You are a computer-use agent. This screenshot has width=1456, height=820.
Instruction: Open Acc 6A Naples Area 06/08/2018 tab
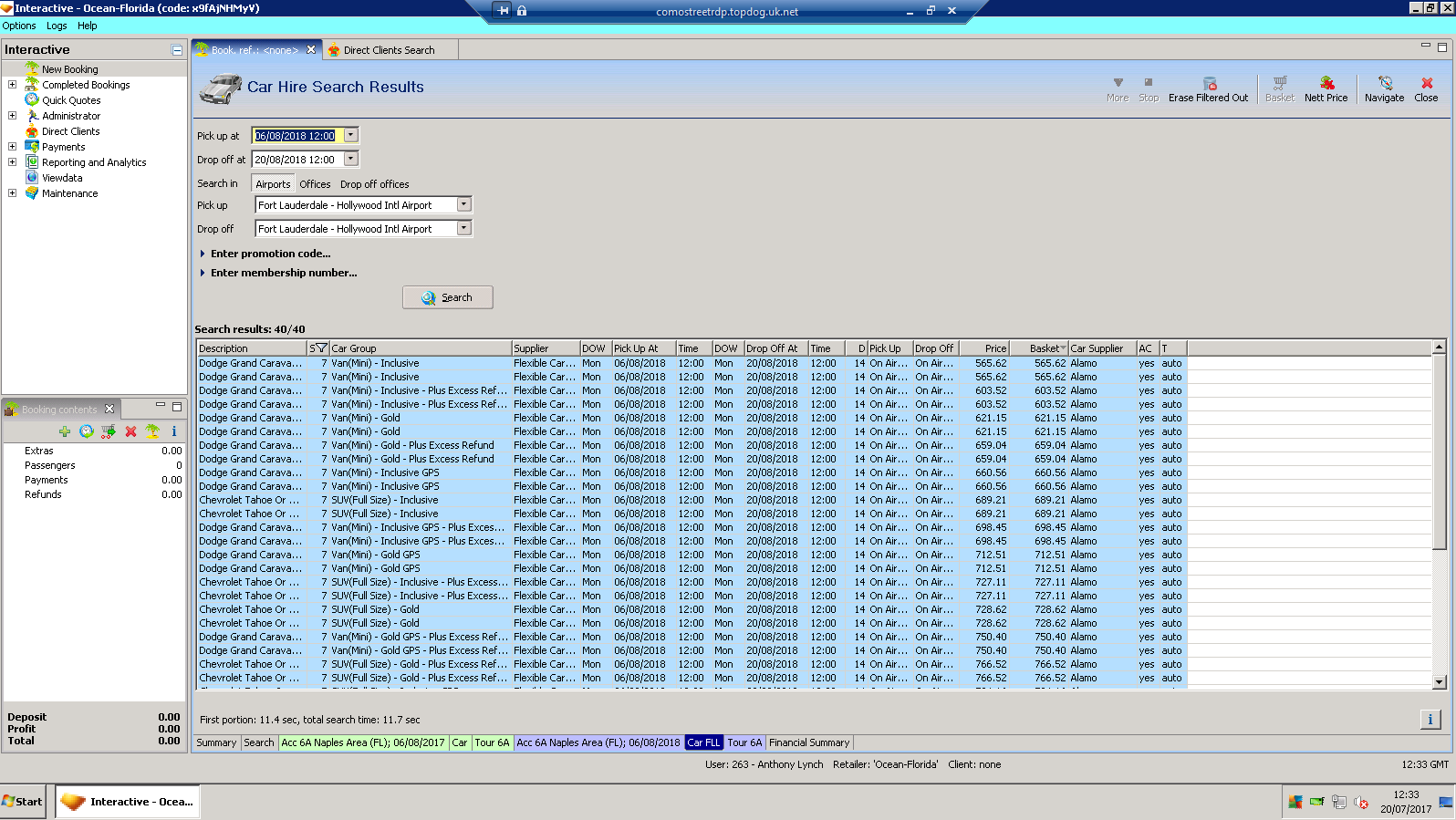[598, 742]
